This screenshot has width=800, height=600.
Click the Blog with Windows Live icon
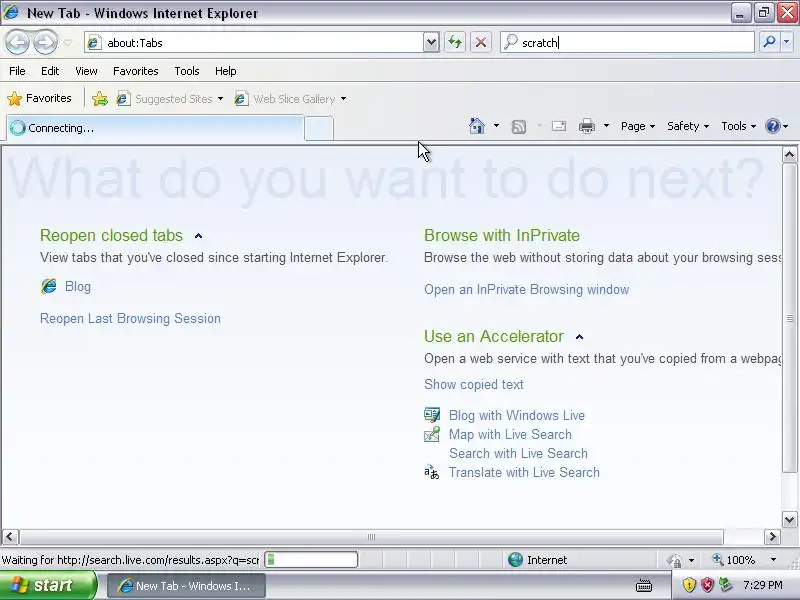pos(432,415)
